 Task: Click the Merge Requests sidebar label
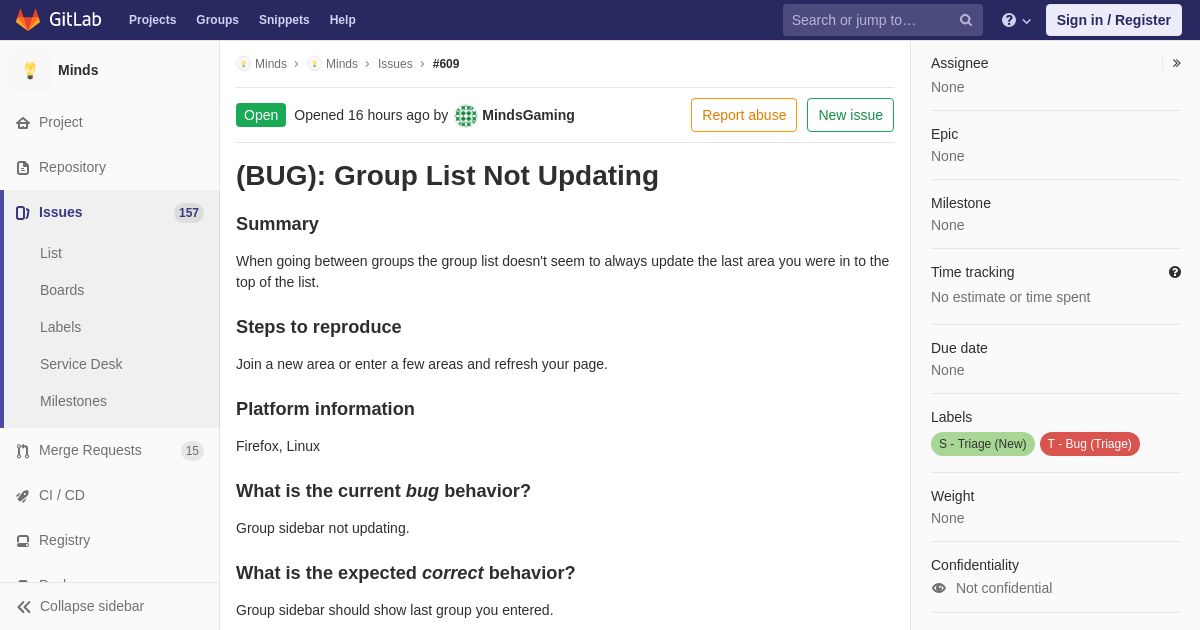tap(90, 450)
